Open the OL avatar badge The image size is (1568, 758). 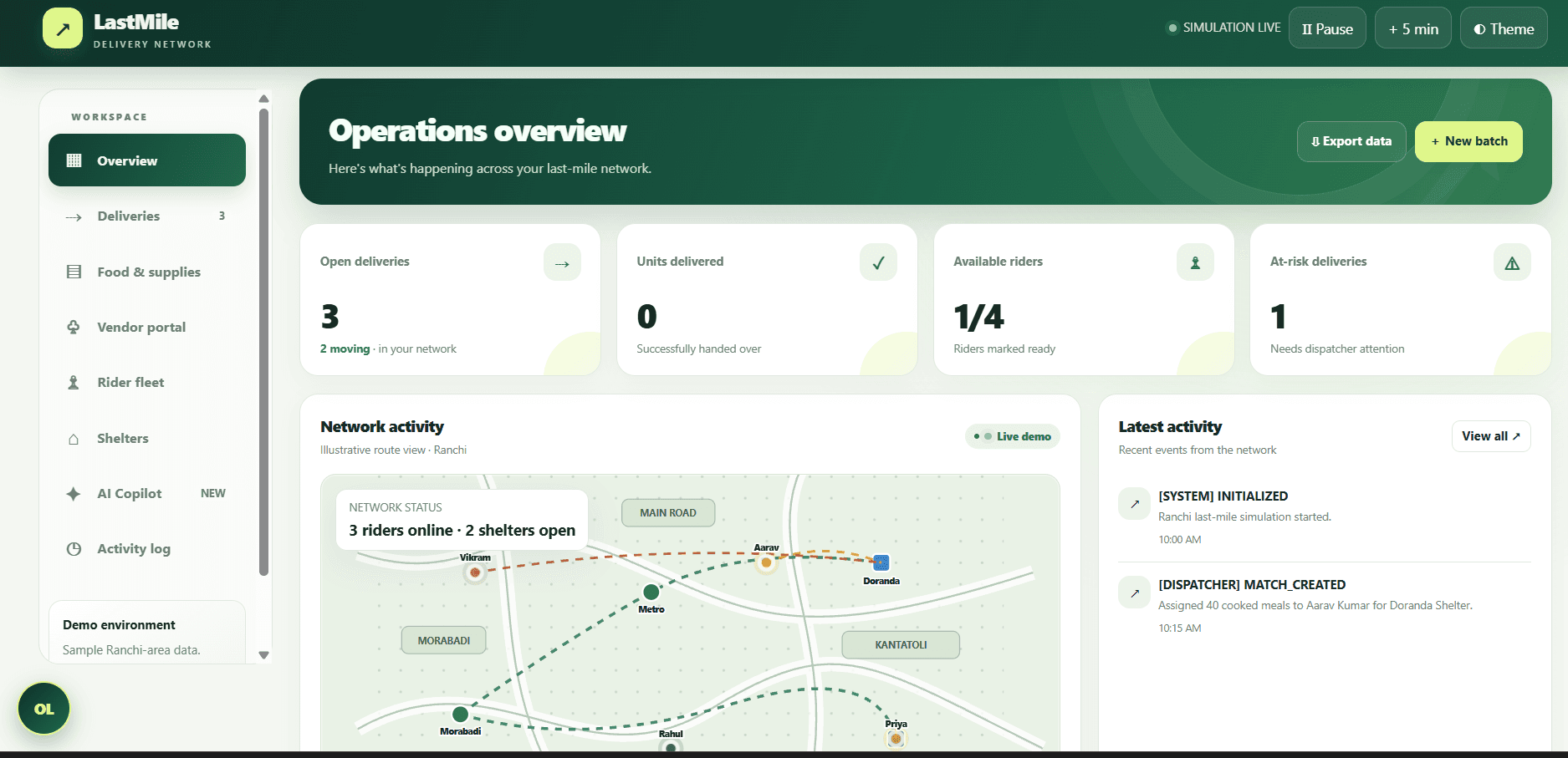pyautogui.click(x=44, y=709)
